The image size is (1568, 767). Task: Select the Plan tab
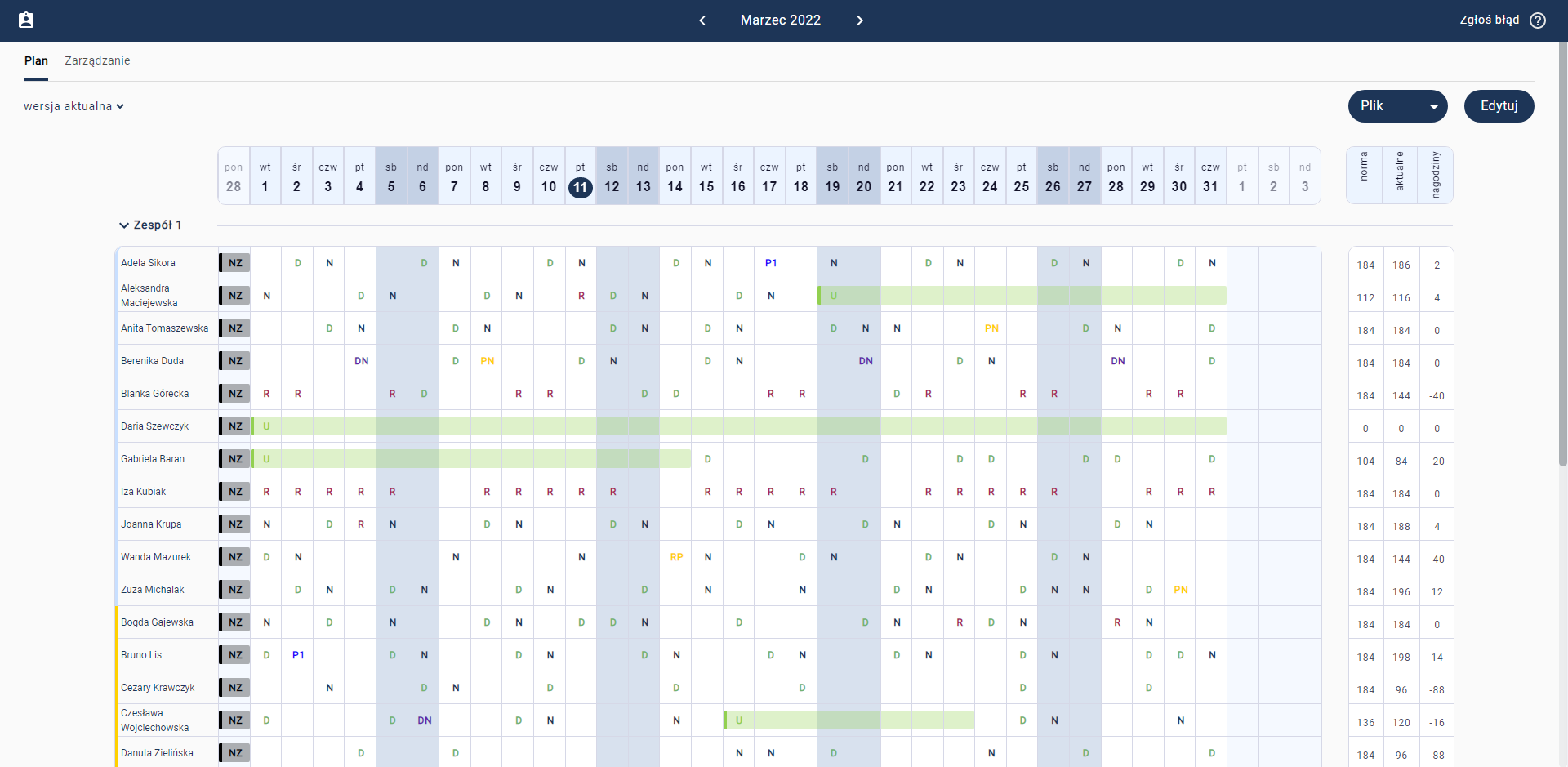36,60
